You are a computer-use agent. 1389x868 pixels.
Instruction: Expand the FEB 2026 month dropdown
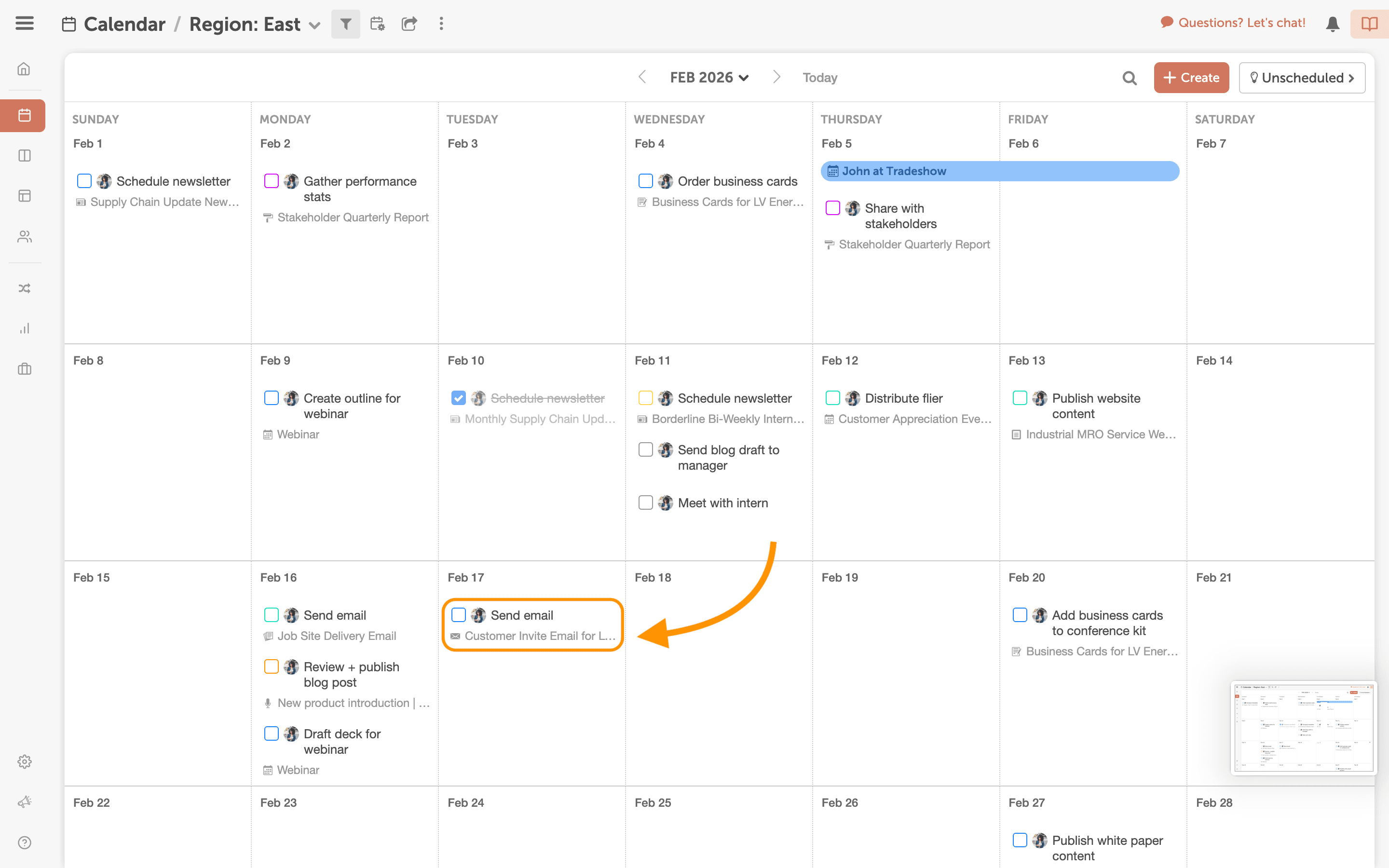point(709,78)
